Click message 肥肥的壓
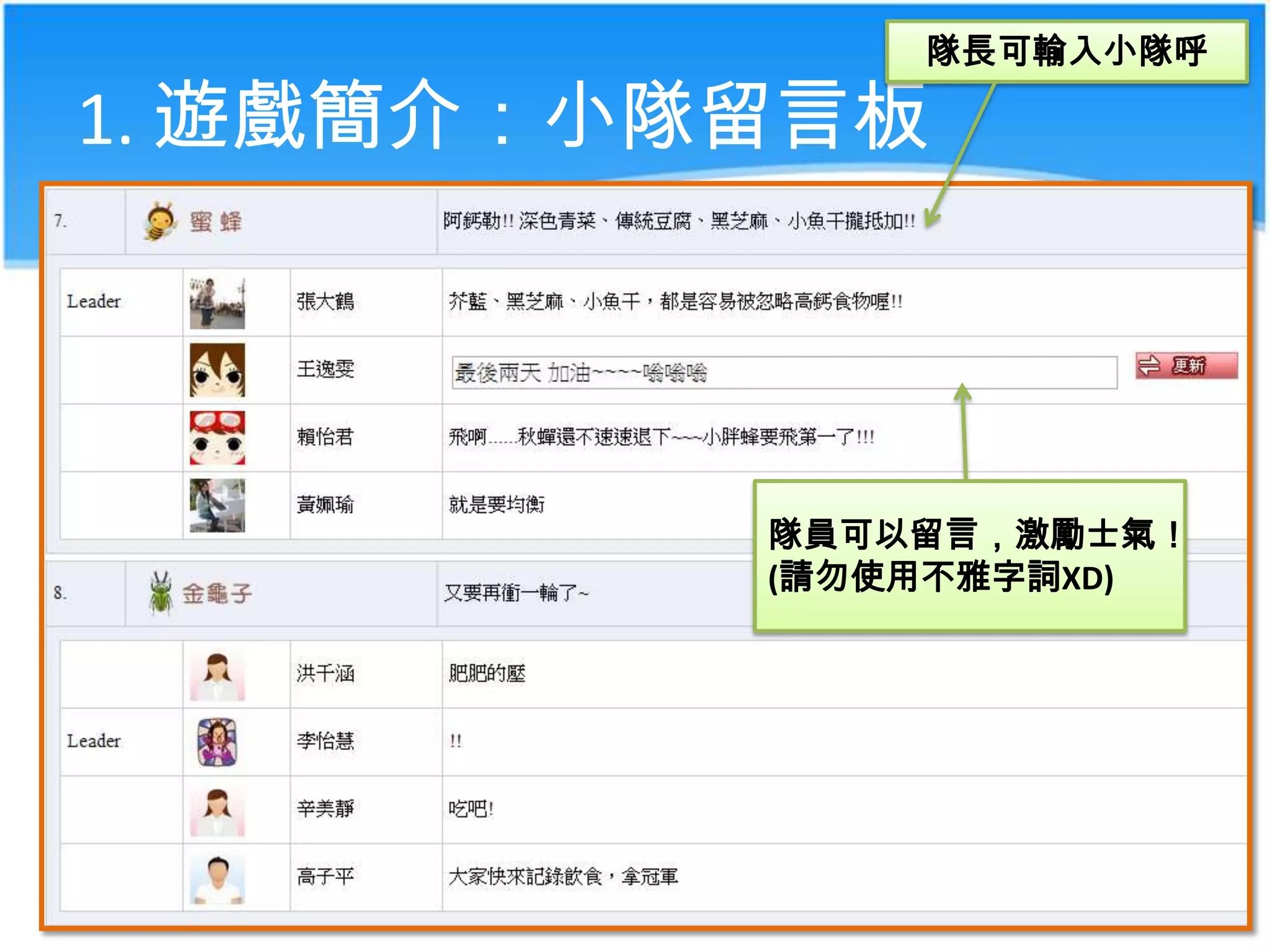 487,673
